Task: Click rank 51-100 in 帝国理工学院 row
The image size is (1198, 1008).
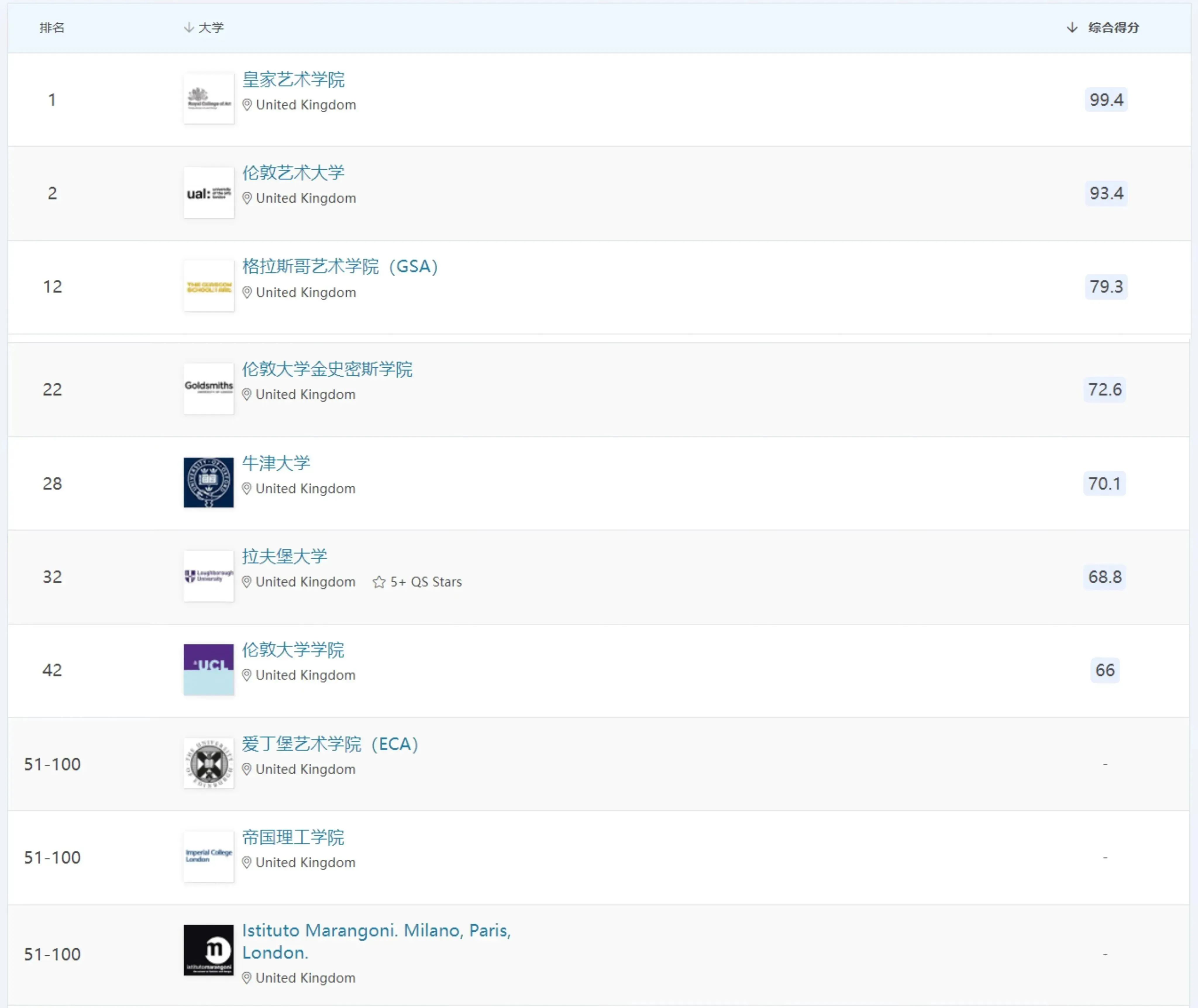Action: [52, 857]
